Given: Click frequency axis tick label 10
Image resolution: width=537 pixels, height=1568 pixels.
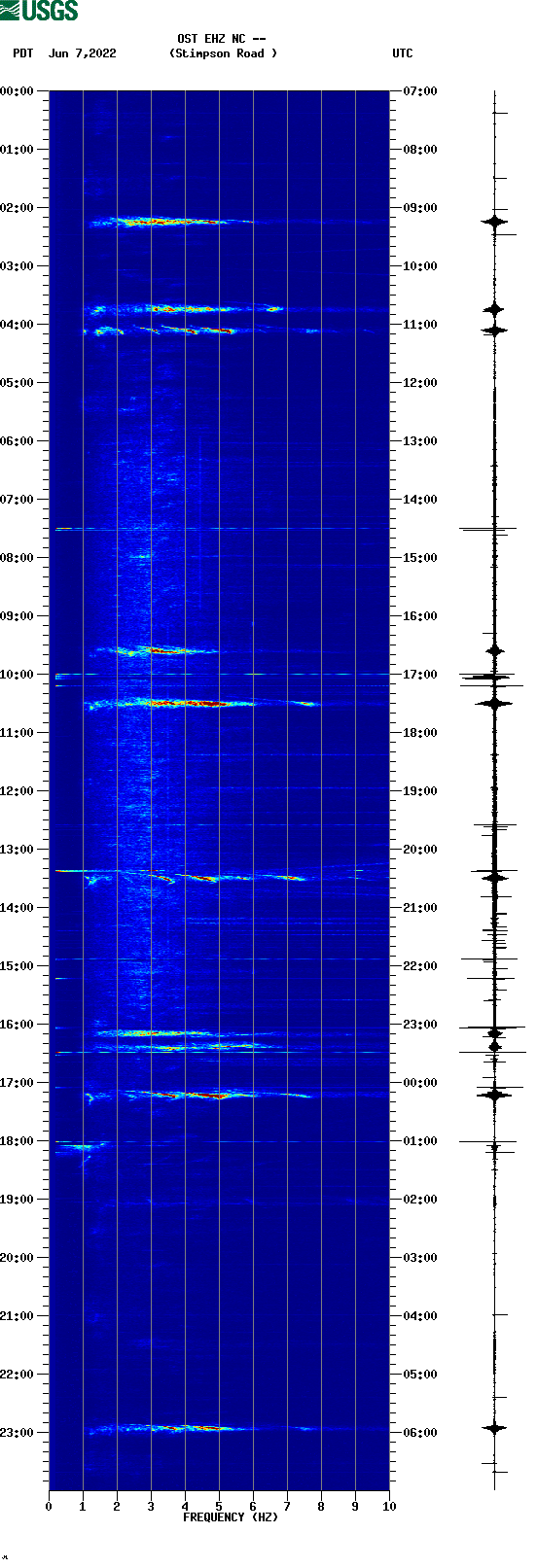Looking at the screenshot, I should (x=389, y=1507).
